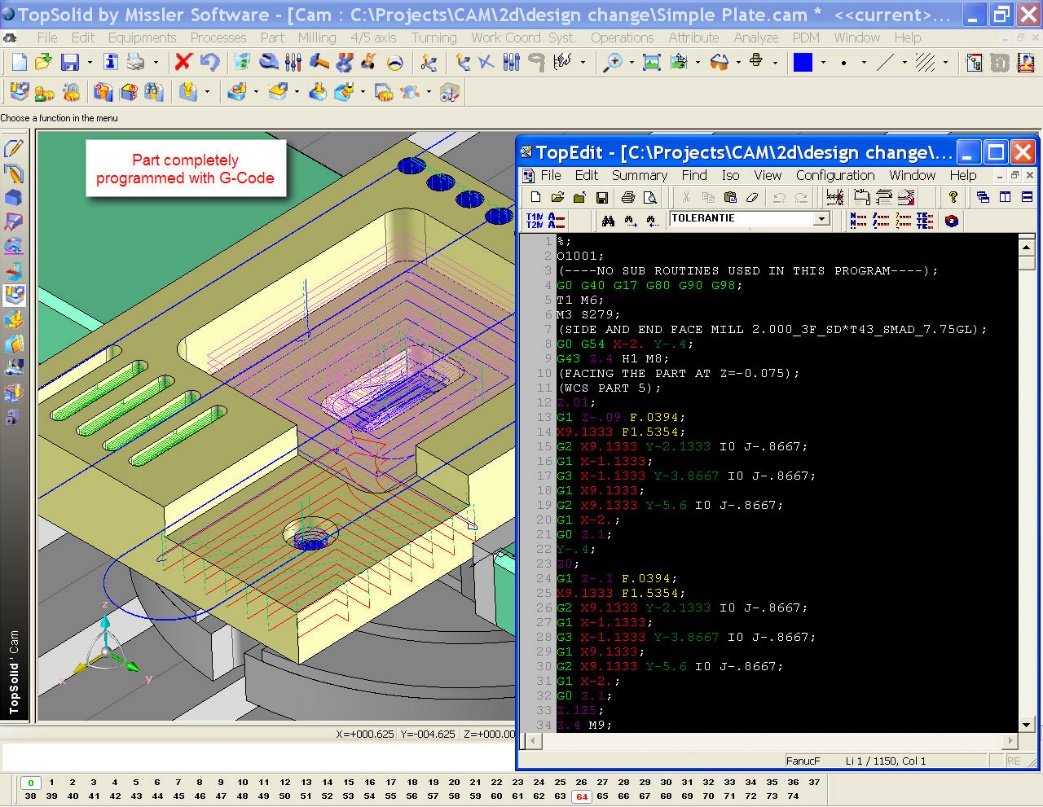The height and width of the screenshot is (807, 1043).
Task: Open the TOLERANTIE combo box dropdown
Action: (822, 219)
